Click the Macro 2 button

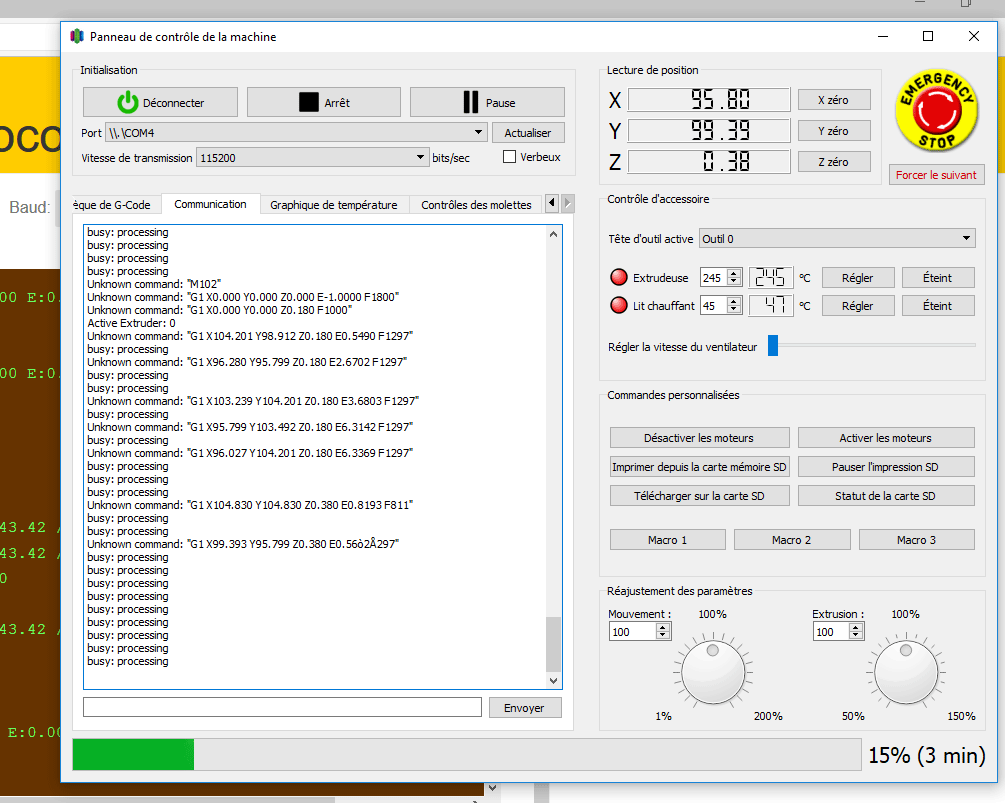792,540
